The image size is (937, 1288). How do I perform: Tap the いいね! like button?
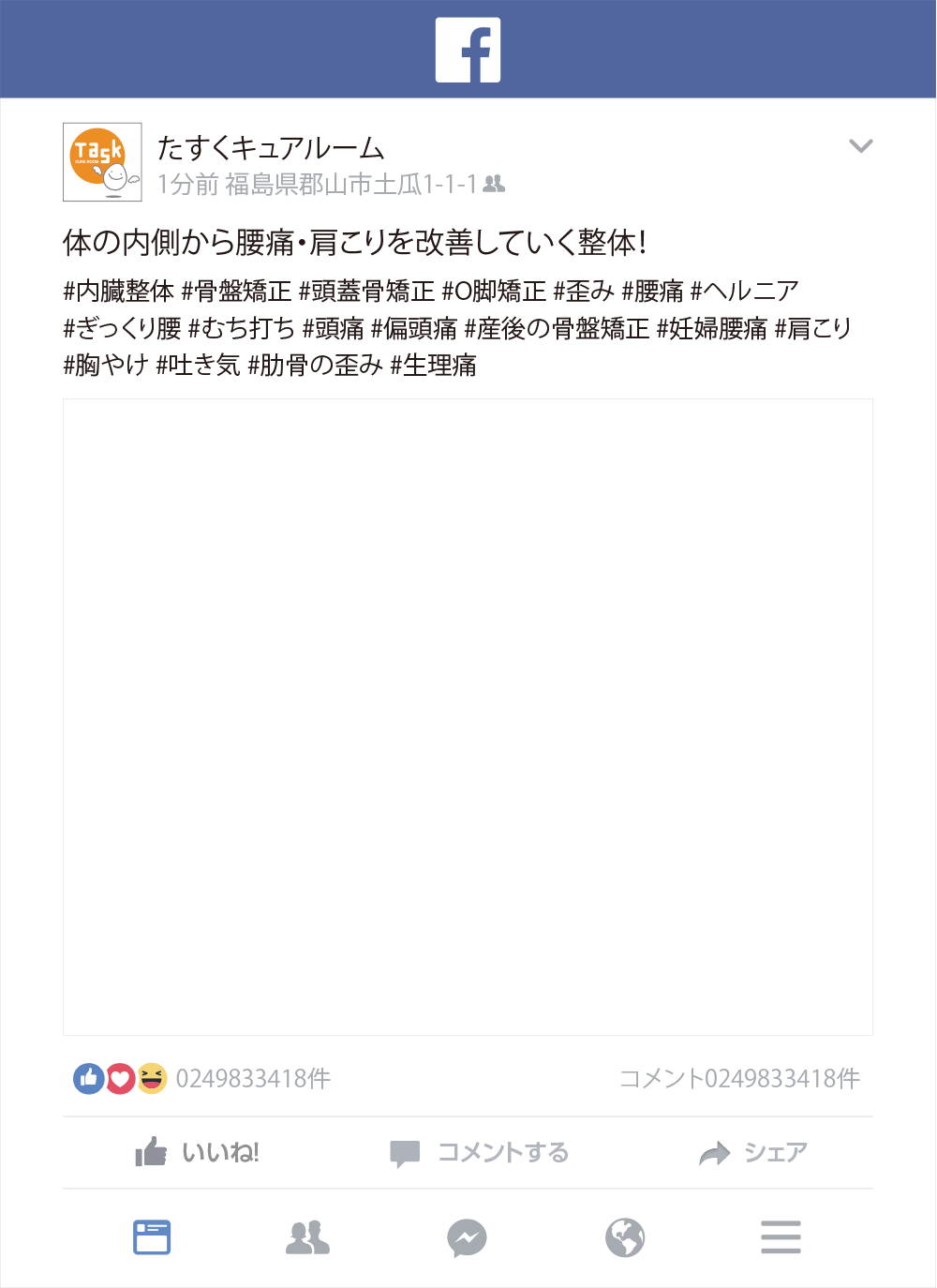(x=197, y=1152)
